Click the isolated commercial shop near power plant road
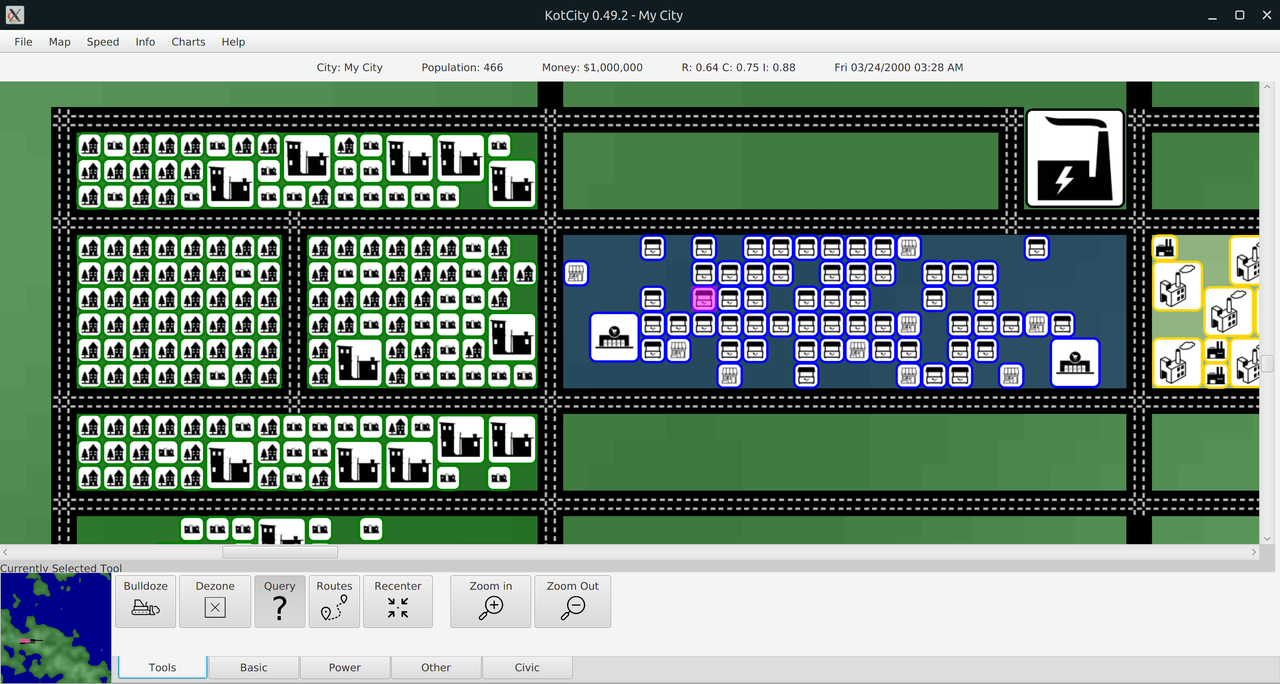Image resolution: width=1280 pixels, height=684 pixels. (1037, 247)
